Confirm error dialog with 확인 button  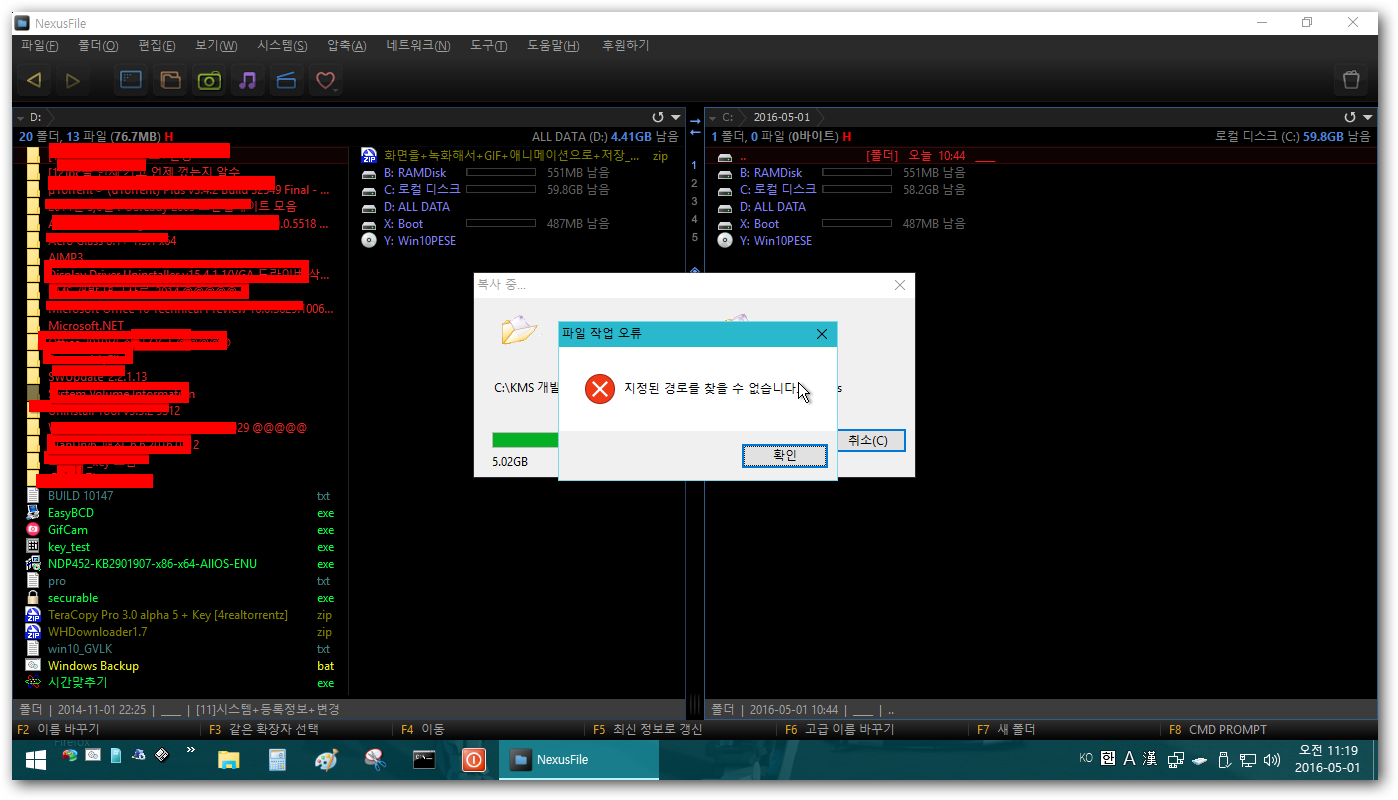pos(785,455)
